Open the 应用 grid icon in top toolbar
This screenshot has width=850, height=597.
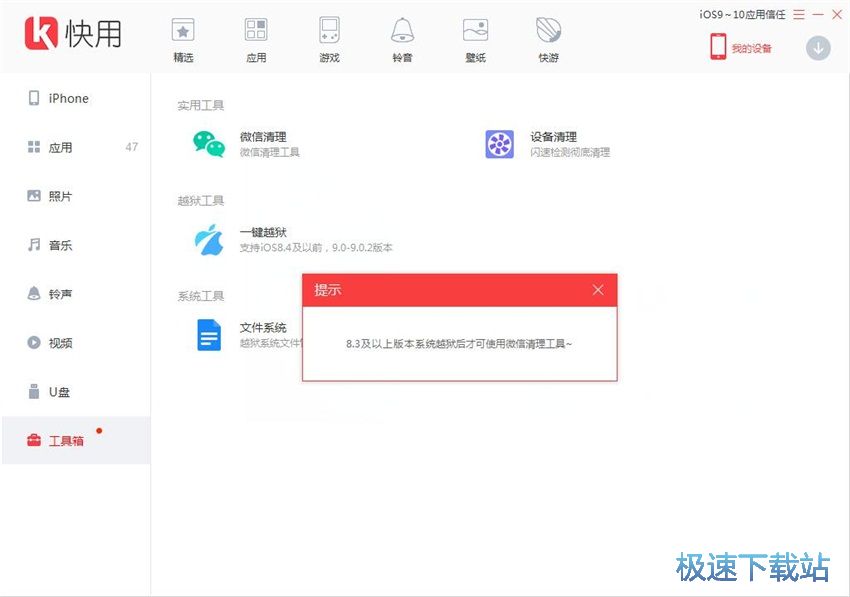(256, 29)
